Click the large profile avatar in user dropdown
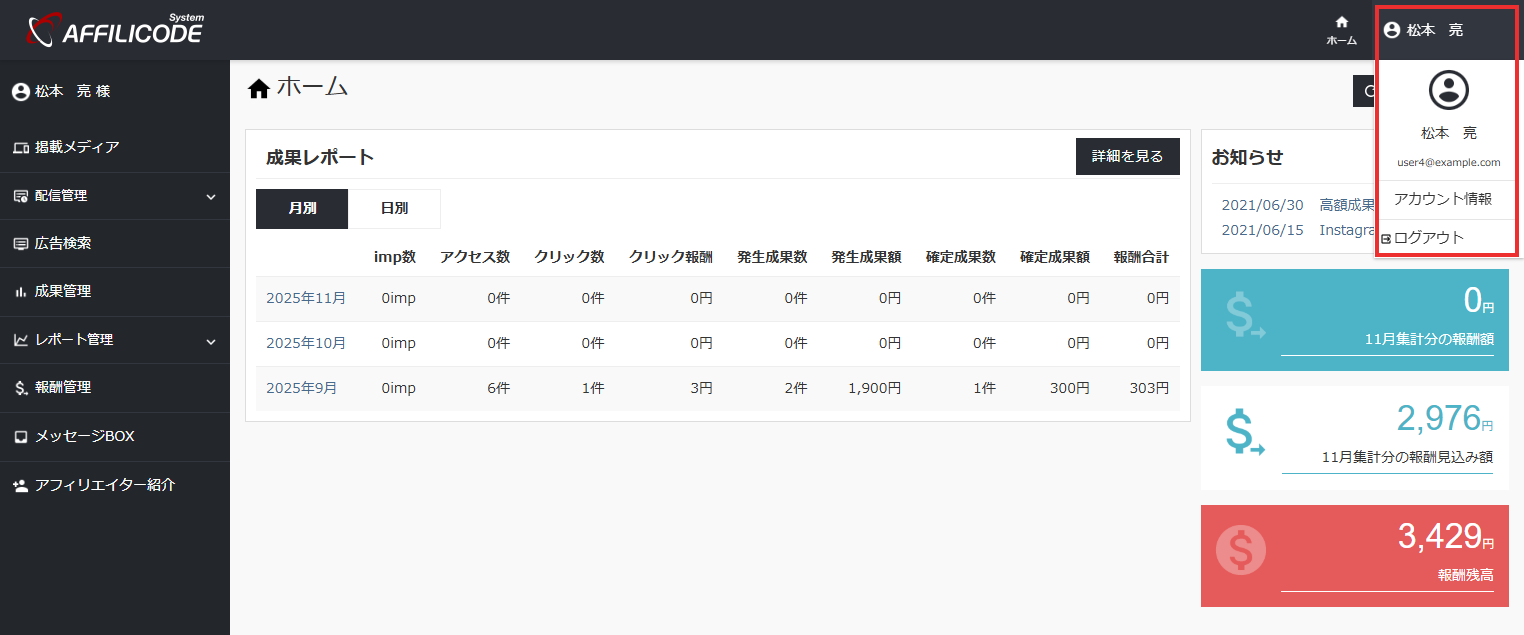Viewport: 1524px width, 635px height. point(1448,90)
